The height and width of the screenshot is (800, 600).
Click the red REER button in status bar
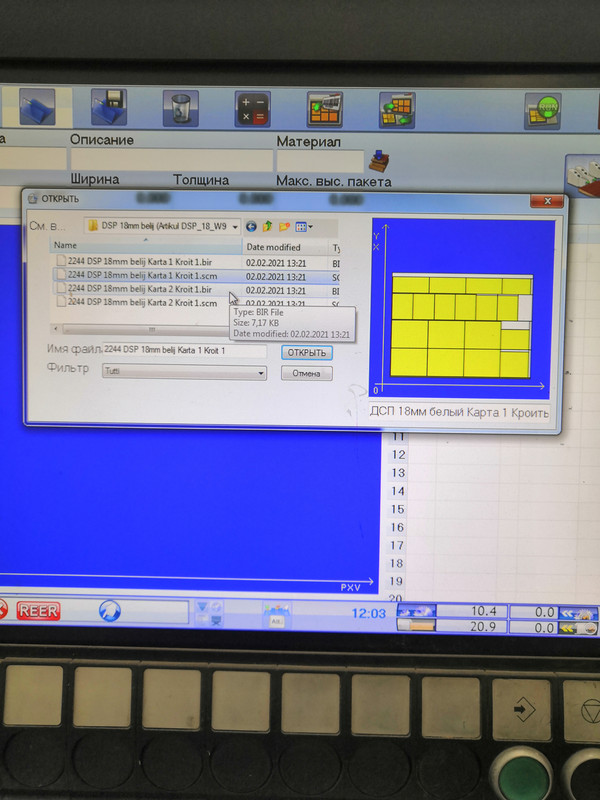pyautogui.click(x=38, y=611)
